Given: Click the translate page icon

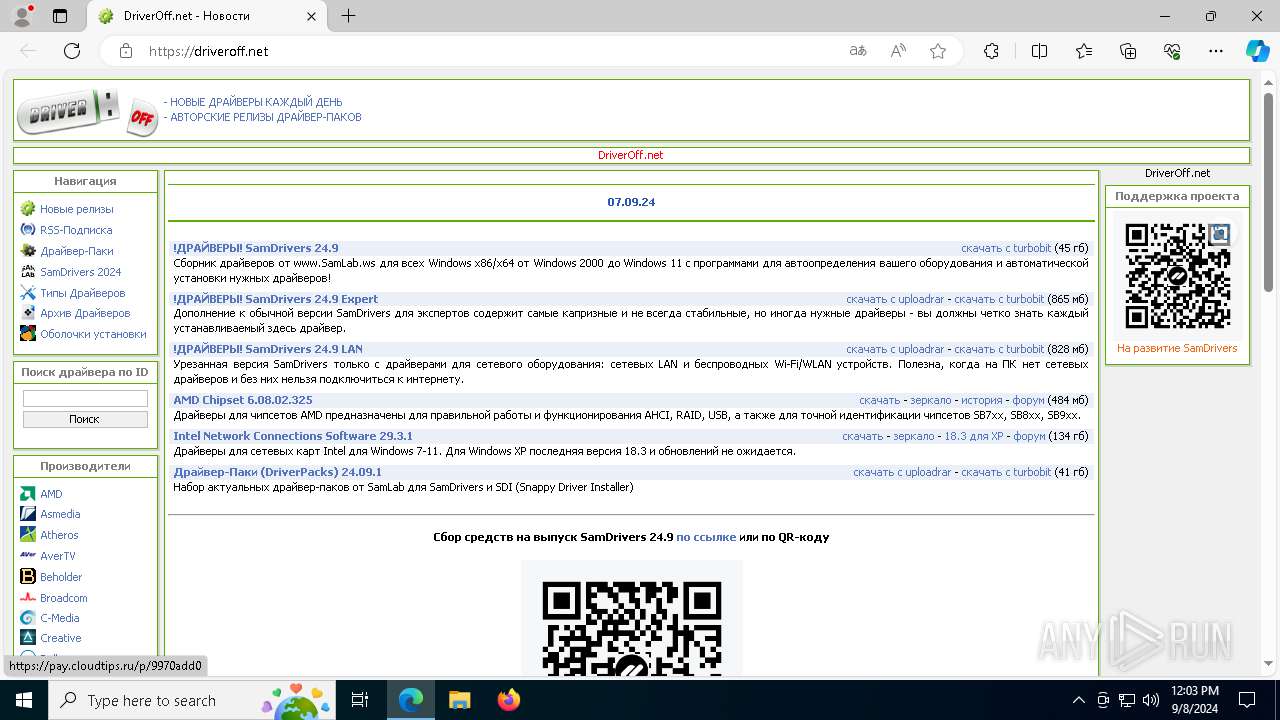Looking at the screenshot, I should coord(858,51).
